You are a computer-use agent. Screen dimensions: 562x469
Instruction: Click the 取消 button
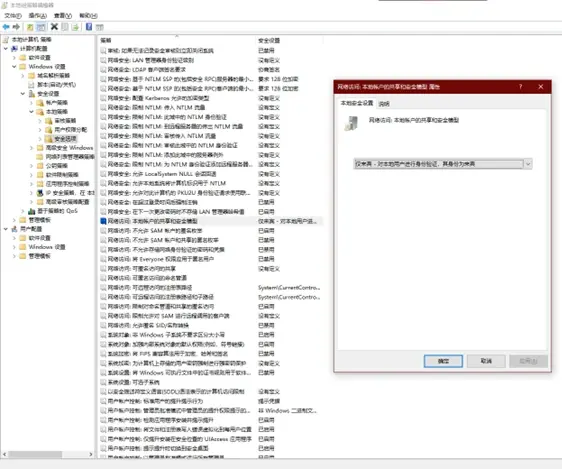tap(486, 361)
